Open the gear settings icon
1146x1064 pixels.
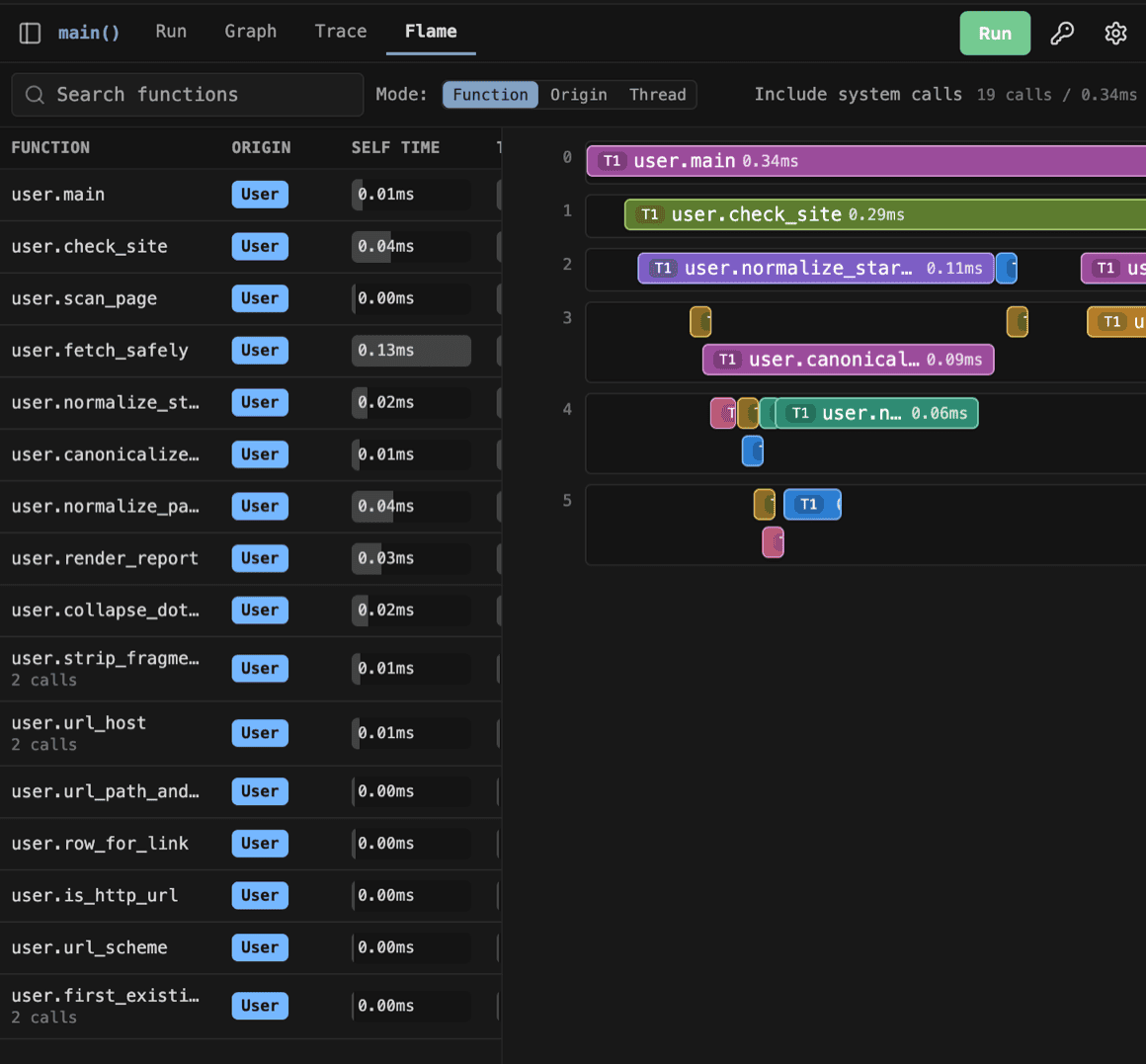pyautogui.click(x=1115, y=33)
